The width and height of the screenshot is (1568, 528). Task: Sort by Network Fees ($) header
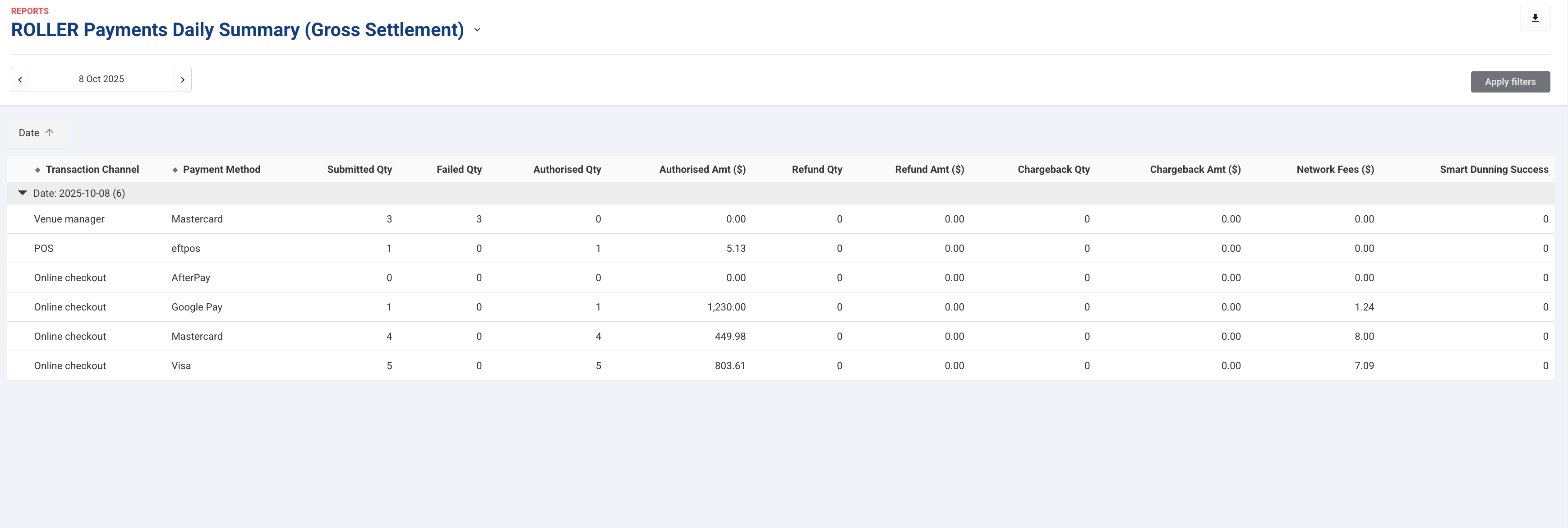point(1334,169)
